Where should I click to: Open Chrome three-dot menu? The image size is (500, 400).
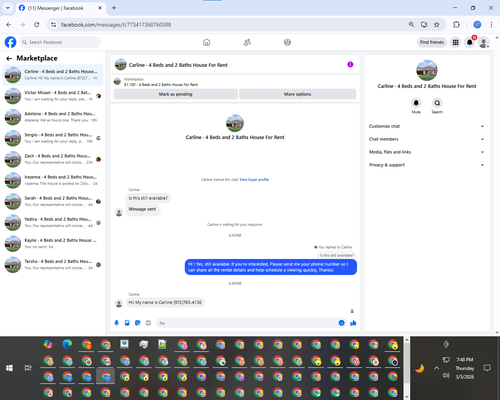point(491,24)
